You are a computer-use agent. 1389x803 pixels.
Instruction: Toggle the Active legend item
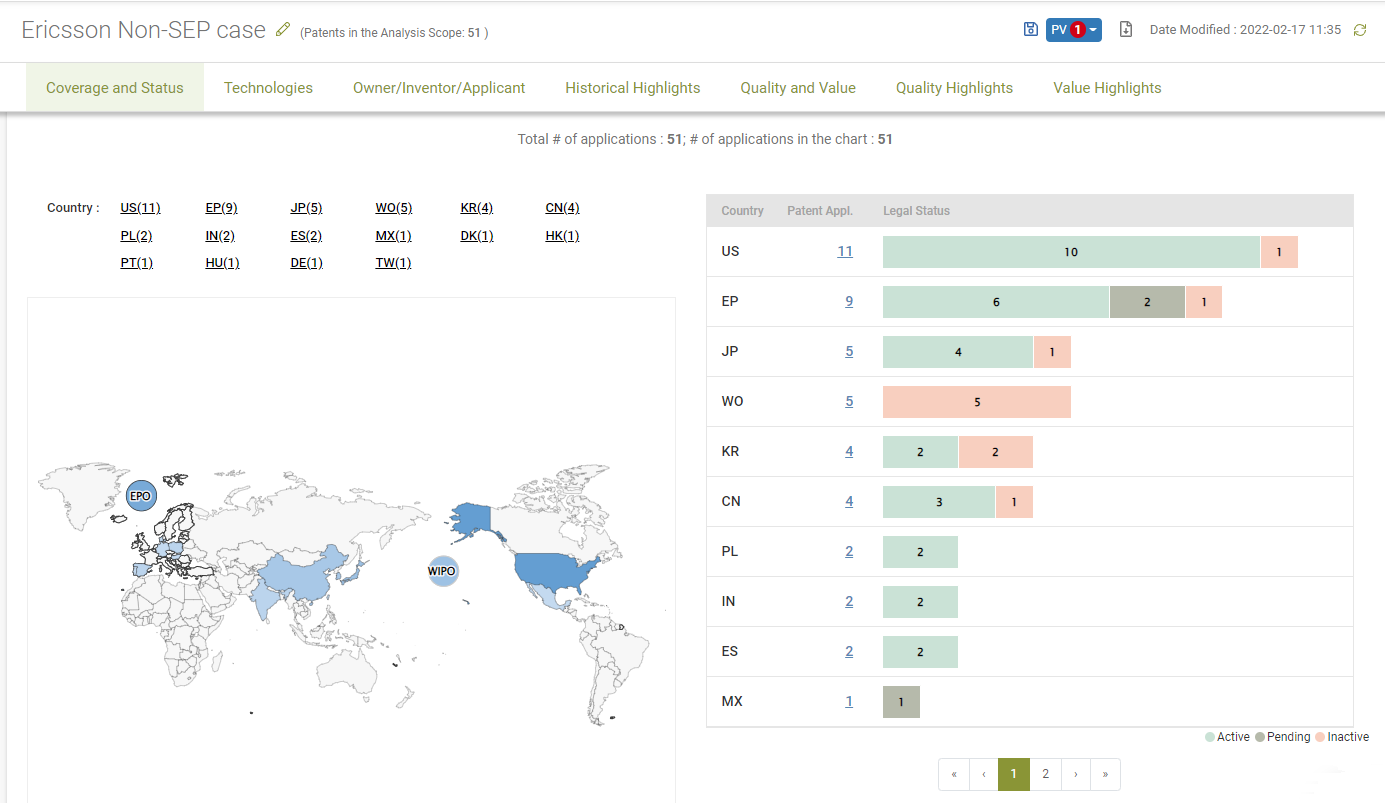click(1228, 737)
